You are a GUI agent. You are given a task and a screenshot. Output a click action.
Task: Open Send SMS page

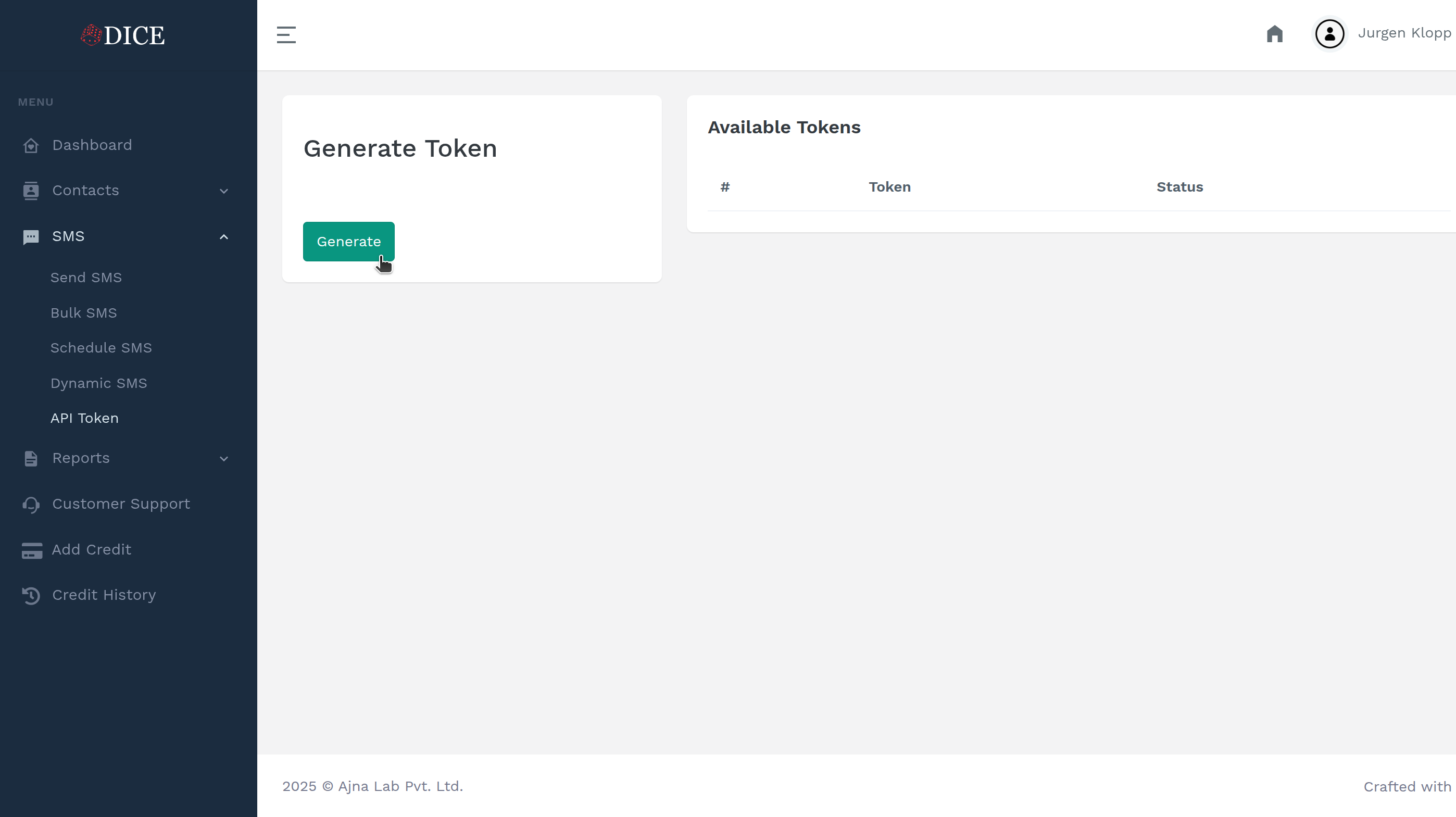point(86,278)
